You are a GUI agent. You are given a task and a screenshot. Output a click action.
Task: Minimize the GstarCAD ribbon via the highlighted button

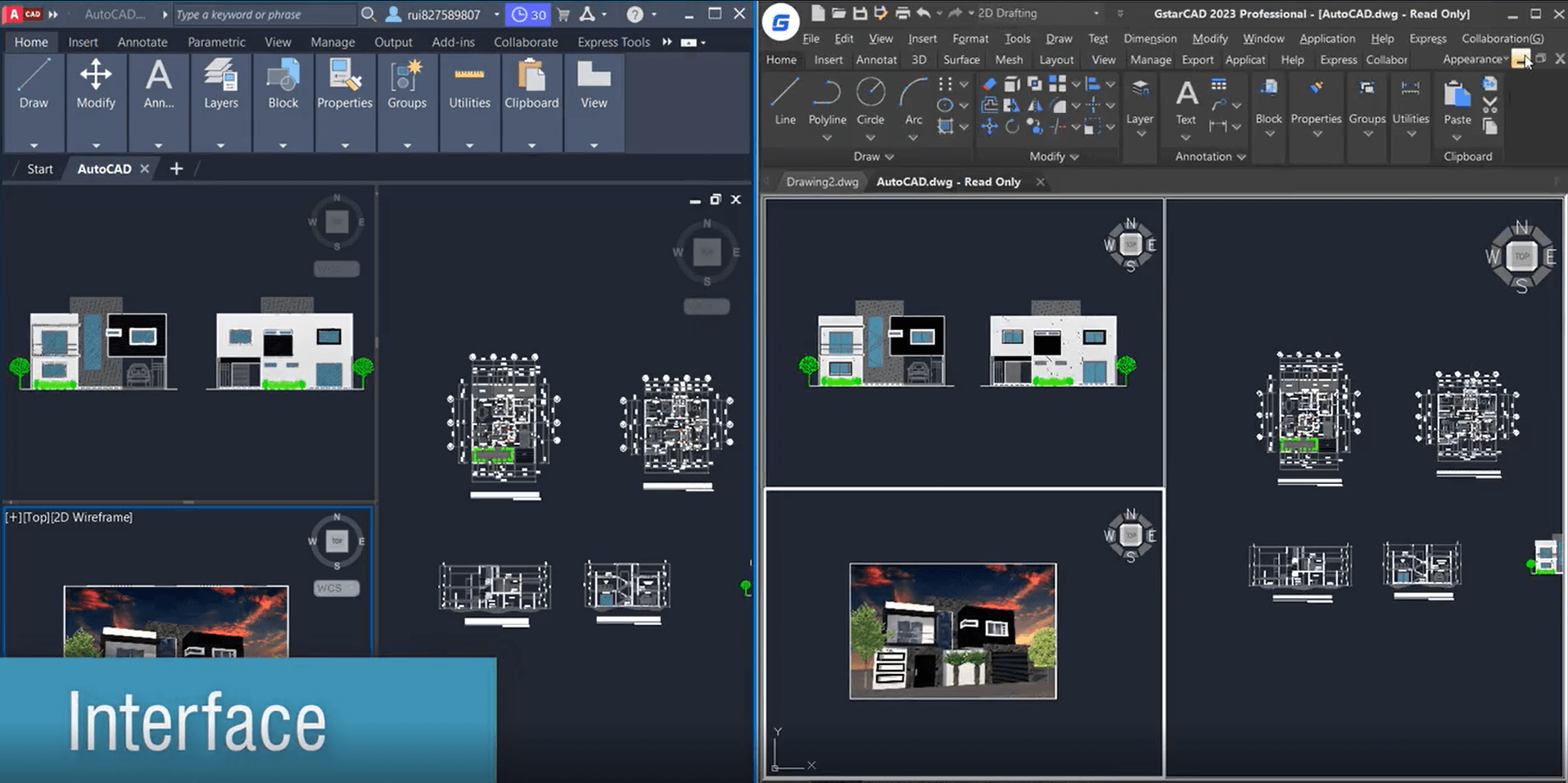coord(1521,59)
